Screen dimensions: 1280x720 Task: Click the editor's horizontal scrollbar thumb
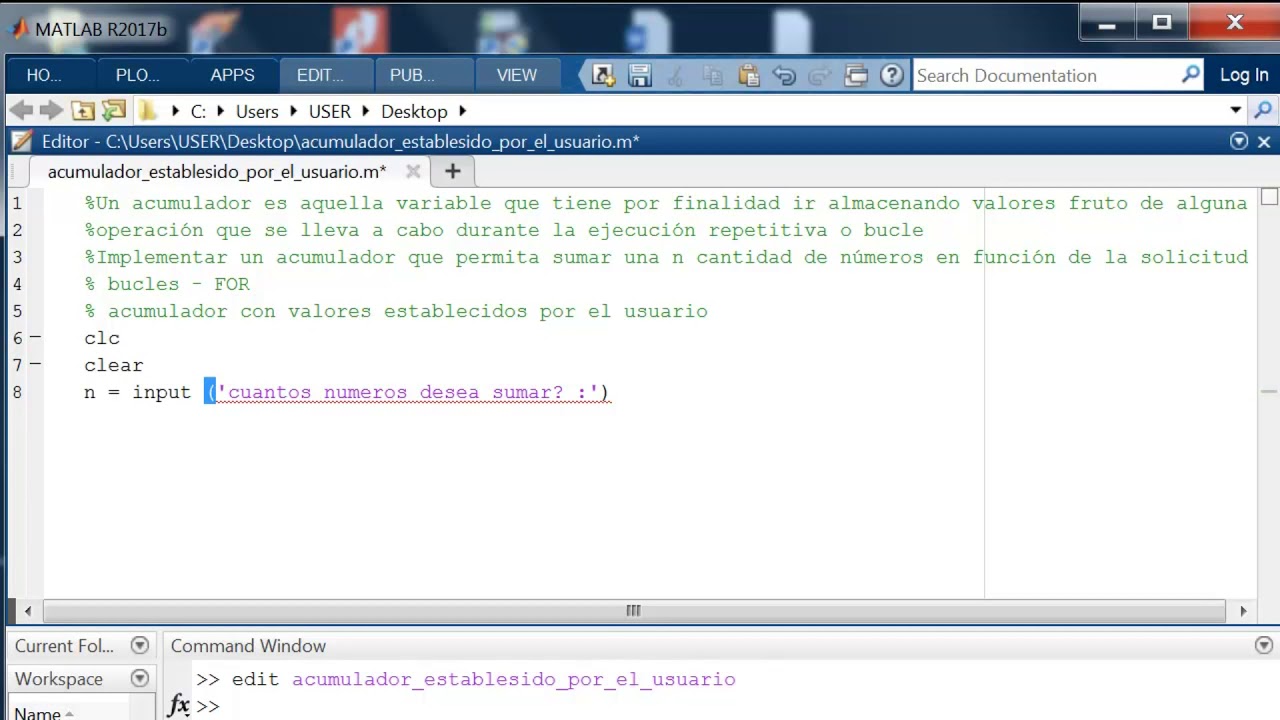coord(633,611)
